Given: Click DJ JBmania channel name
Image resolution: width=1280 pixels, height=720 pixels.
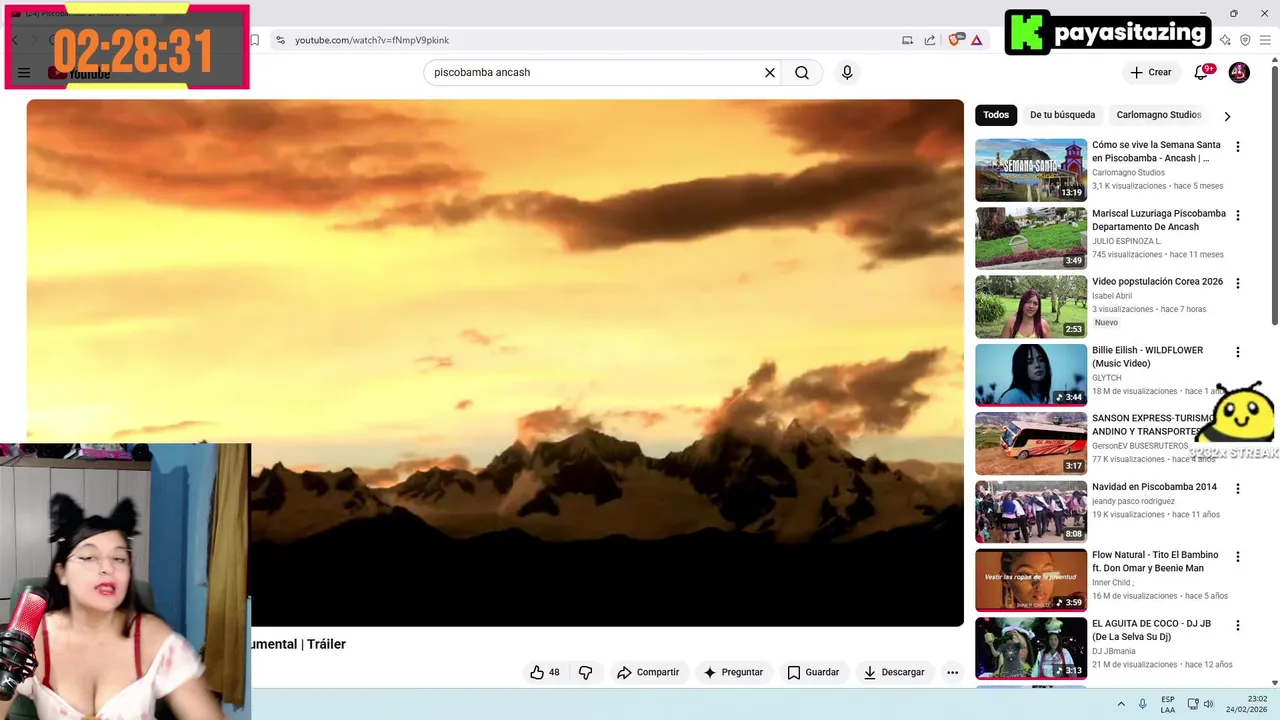Looking at the screenshot, I should pos(1113,651).
